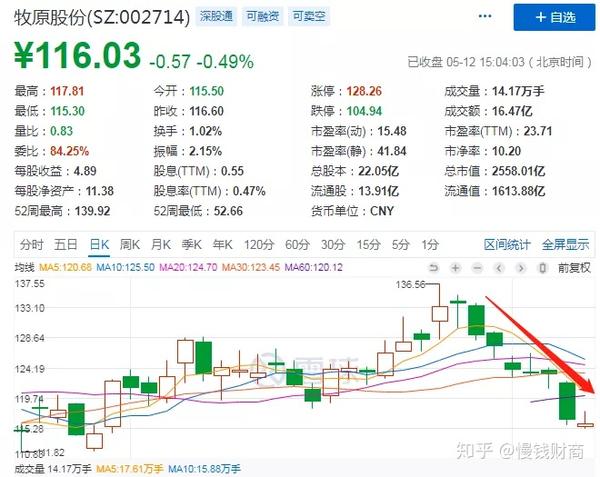
Task: Click the MA60:120.12 moving average label
Action: 314,267
